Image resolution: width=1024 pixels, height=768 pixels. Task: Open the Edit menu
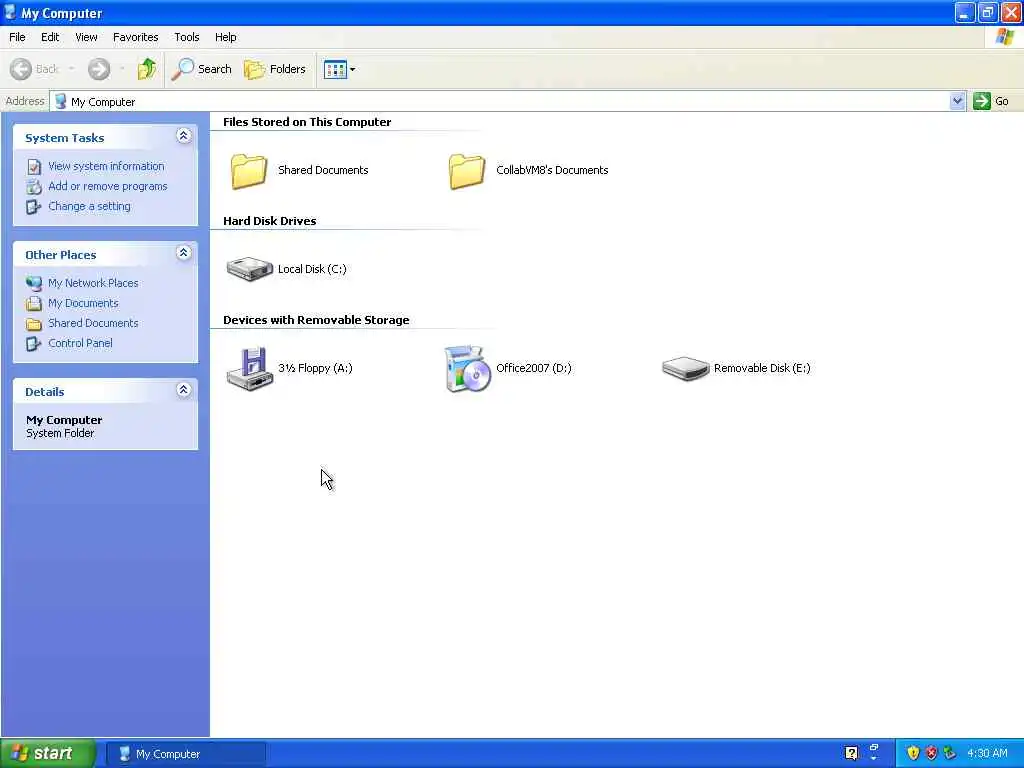tap(50, 37)
